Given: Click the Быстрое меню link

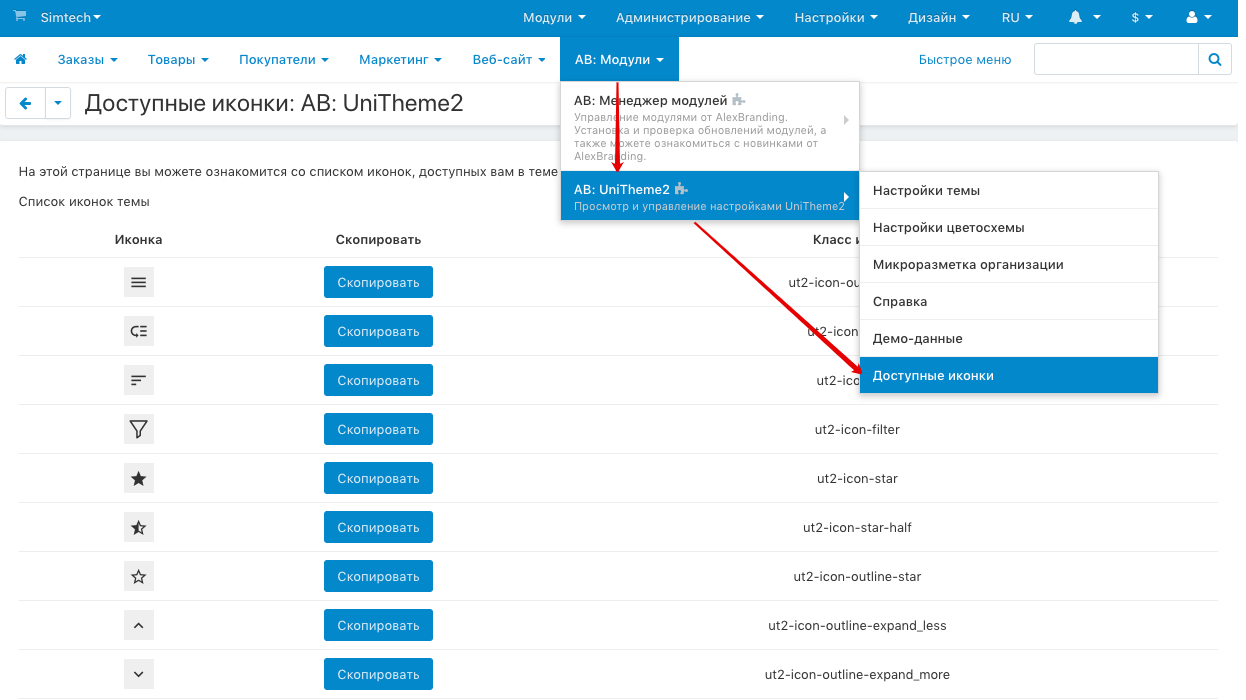Looking at the screenshot, I should (964, 60).
